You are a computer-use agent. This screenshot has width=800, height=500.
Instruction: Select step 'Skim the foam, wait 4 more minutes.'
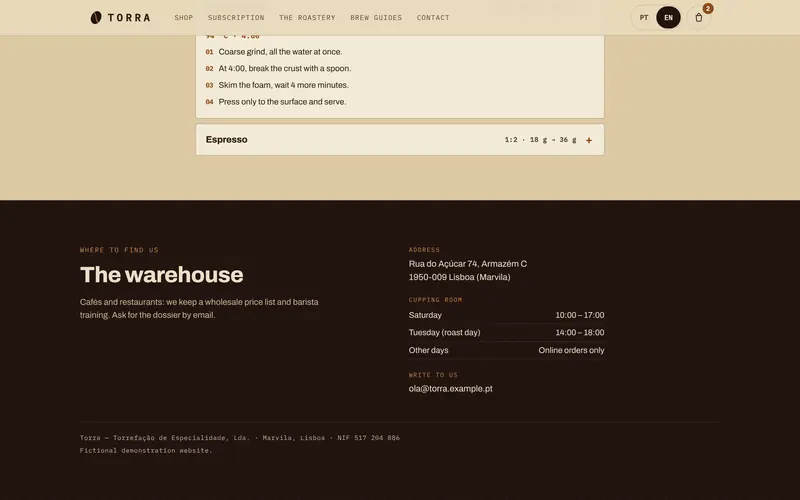click(x=284, y=85)
